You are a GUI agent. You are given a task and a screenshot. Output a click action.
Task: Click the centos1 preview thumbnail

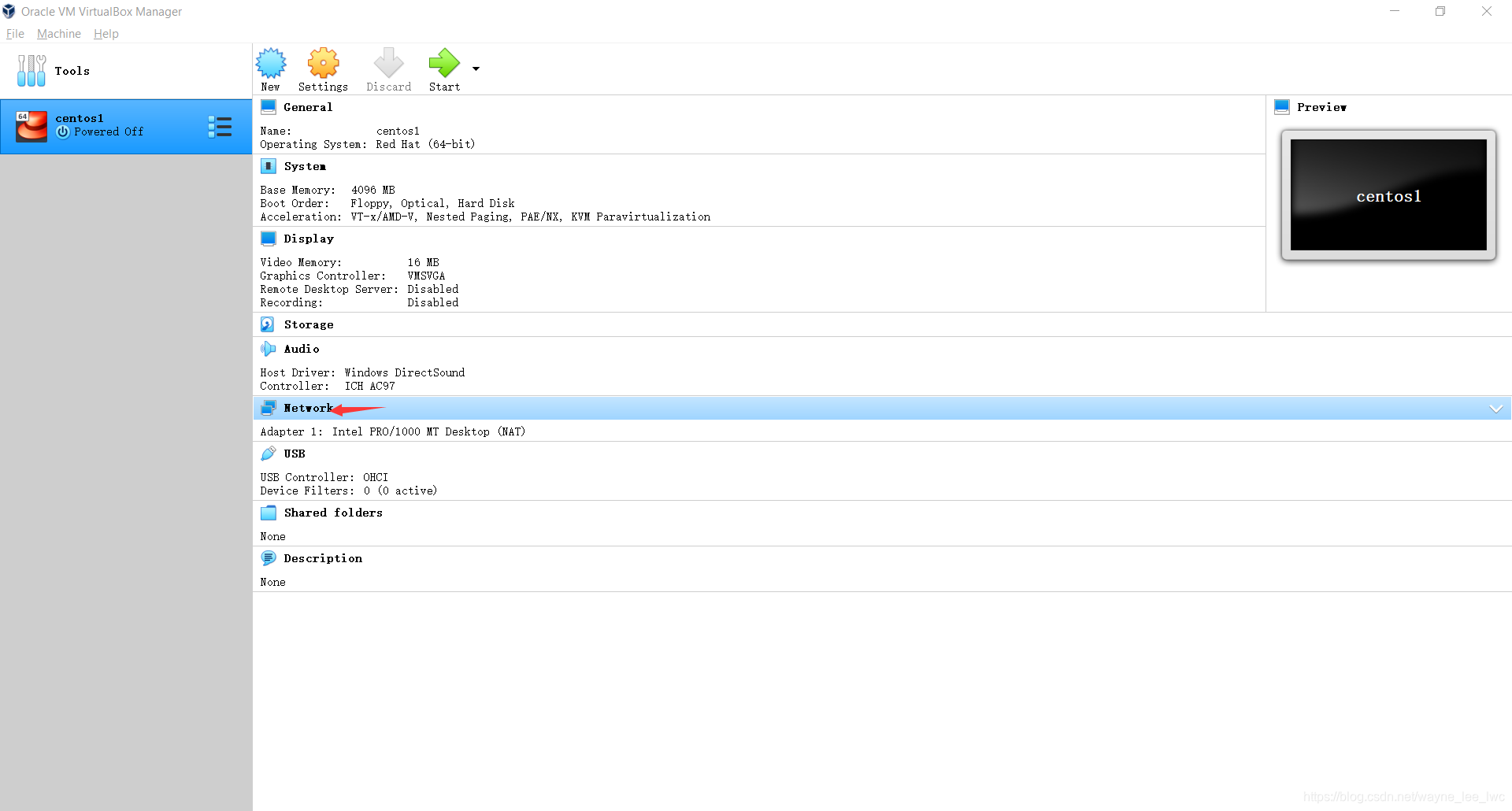(1388, 195)
